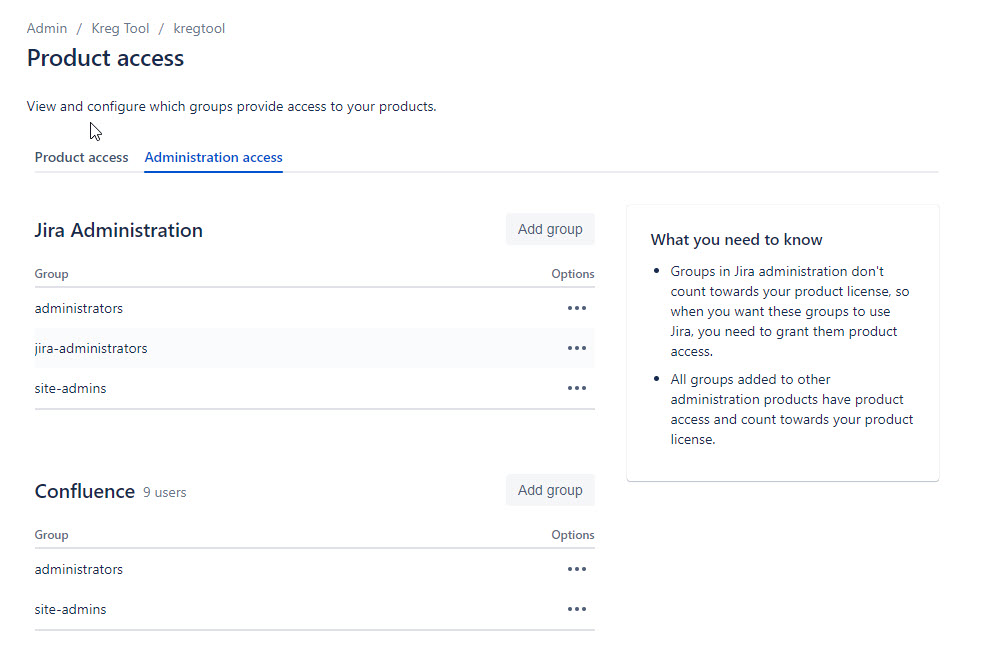Click the 'View and configure which groups' description
The height and width of the screenshot is (672, 995).
click(x=232, y=107)
